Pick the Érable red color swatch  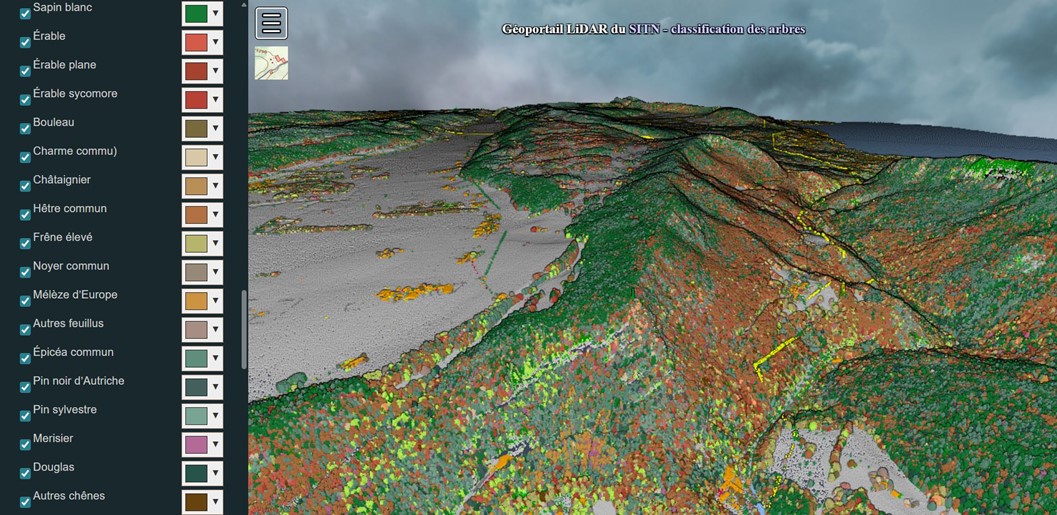[195, 42]
